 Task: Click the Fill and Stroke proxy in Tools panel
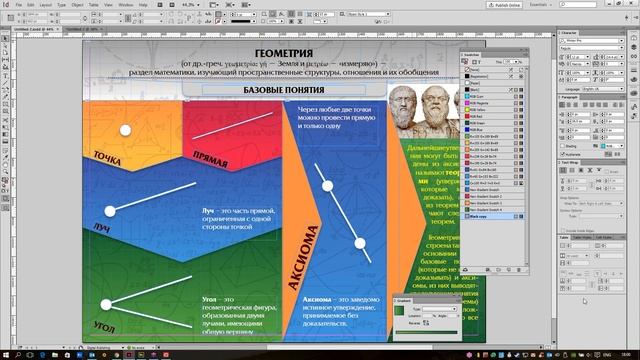(x=5, y=180)
